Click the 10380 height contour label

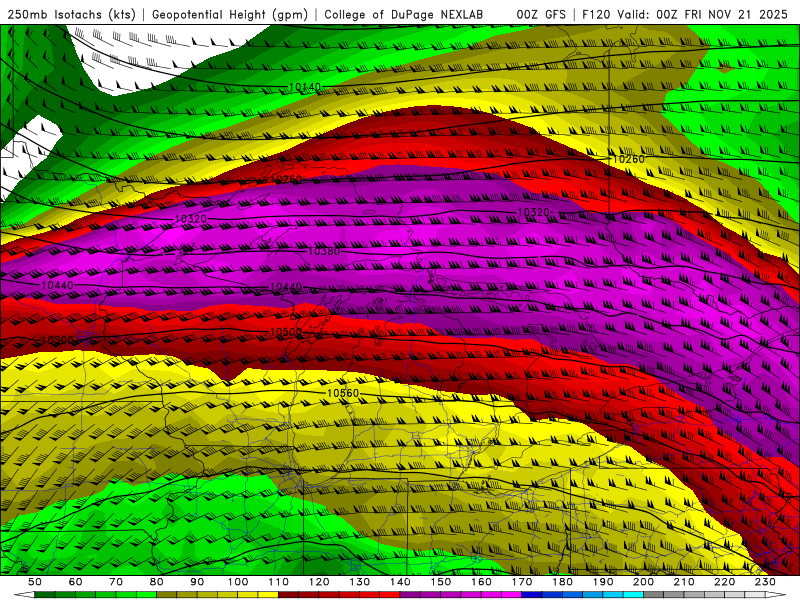point(324,252)
